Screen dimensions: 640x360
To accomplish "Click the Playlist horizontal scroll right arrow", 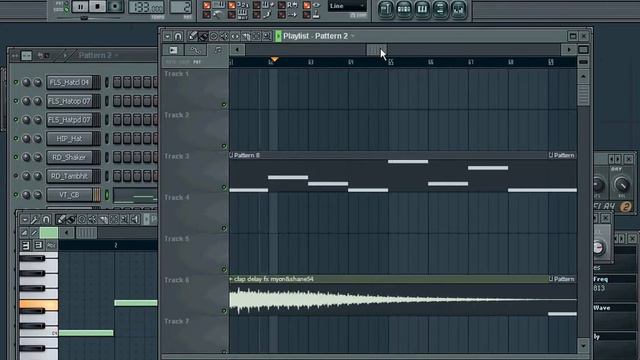I will pyautogui.click(x=569, y=50).
